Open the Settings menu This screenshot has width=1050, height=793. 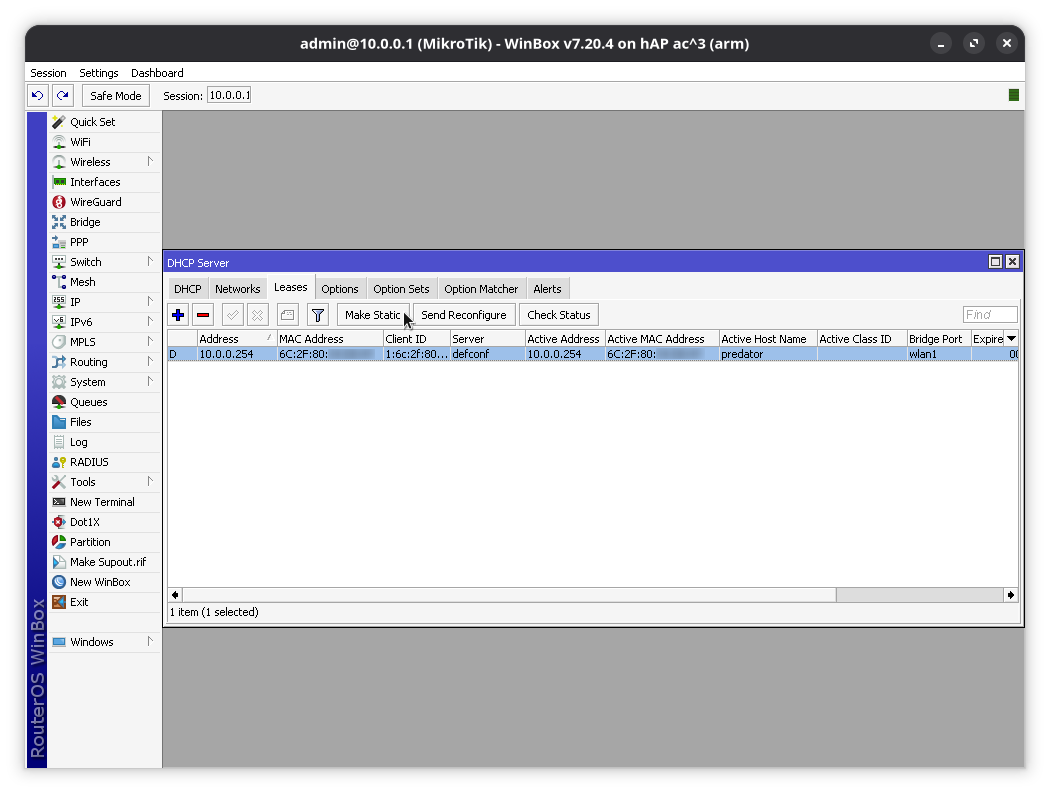pyautogui.click(x=98, y=73)
